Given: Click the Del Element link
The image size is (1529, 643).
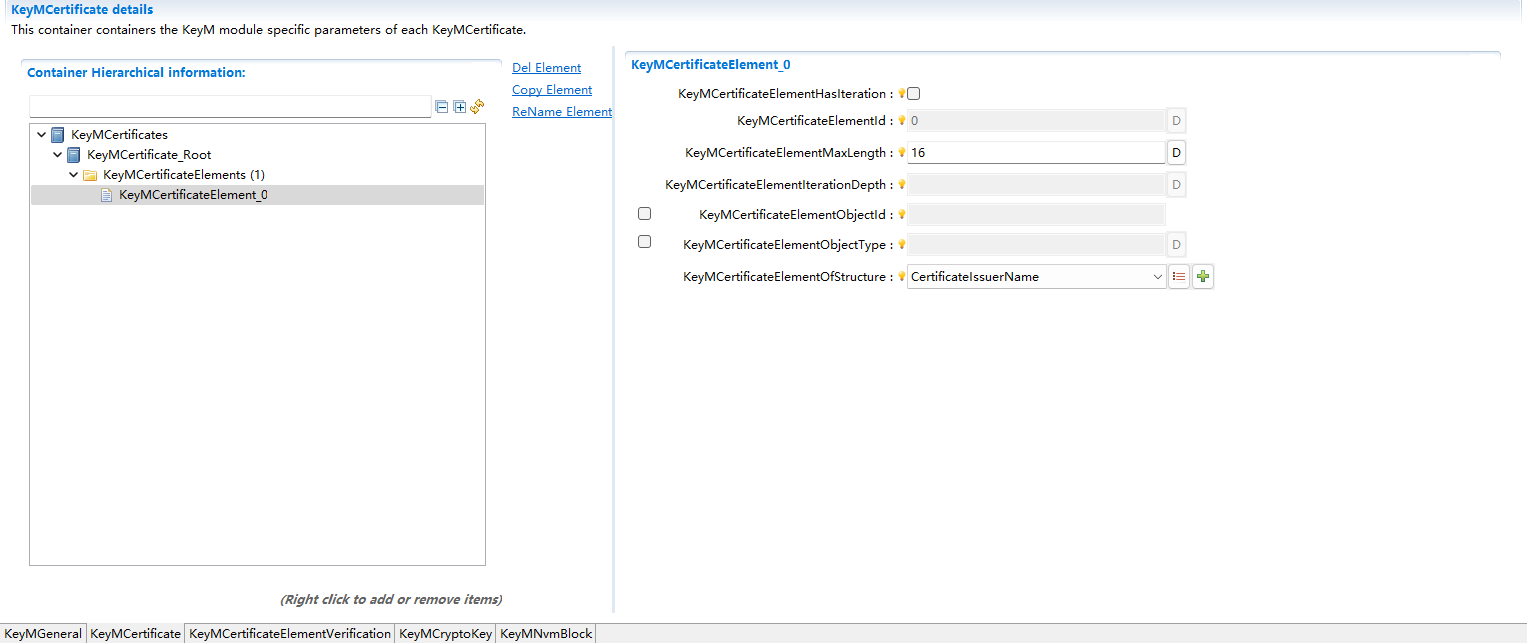Looking at the screenshot, I should point(546,67).
